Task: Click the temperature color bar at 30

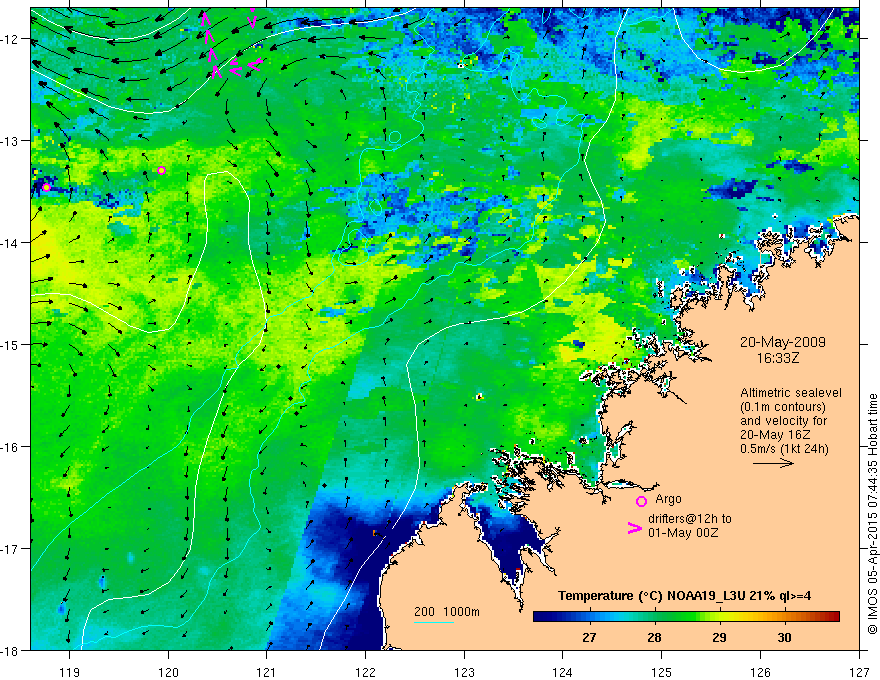Action: (785, 617)
